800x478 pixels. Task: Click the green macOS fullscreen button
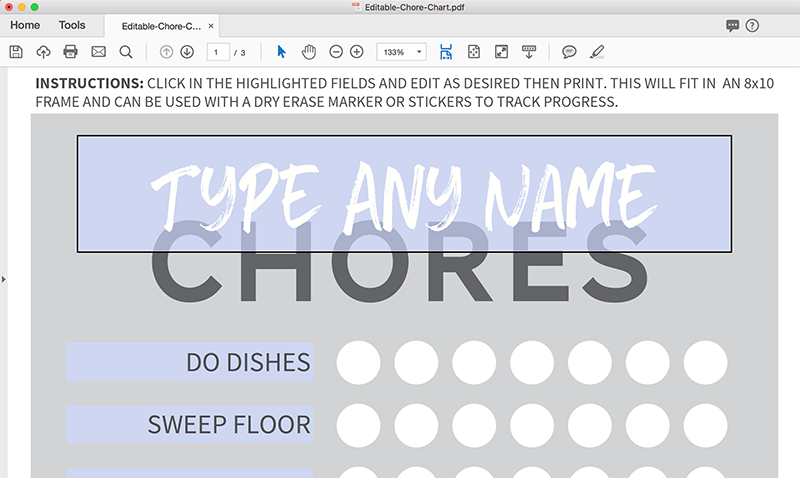click(34, 7)
